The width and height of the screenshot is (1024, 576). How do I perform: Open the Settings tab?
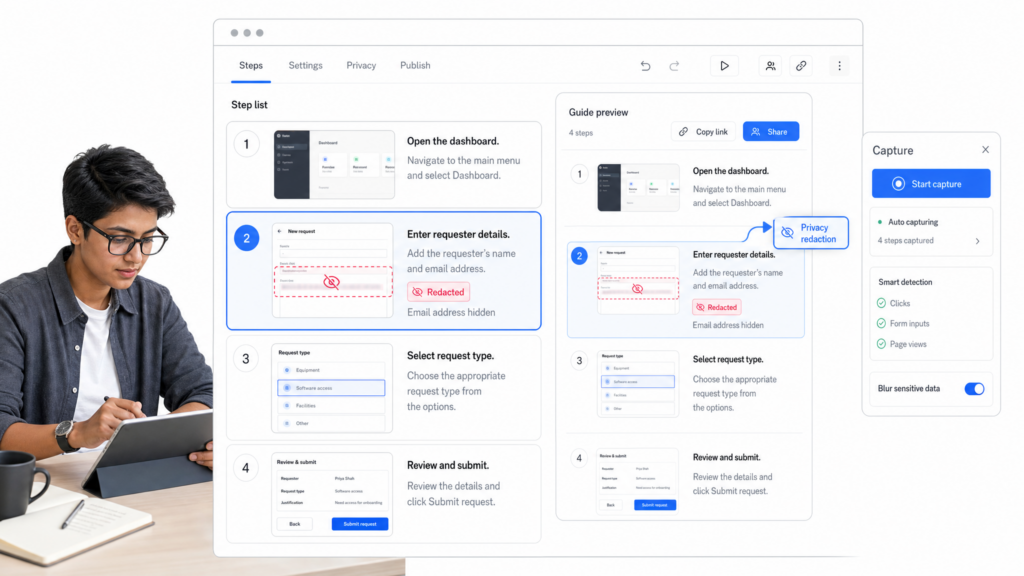306,65
